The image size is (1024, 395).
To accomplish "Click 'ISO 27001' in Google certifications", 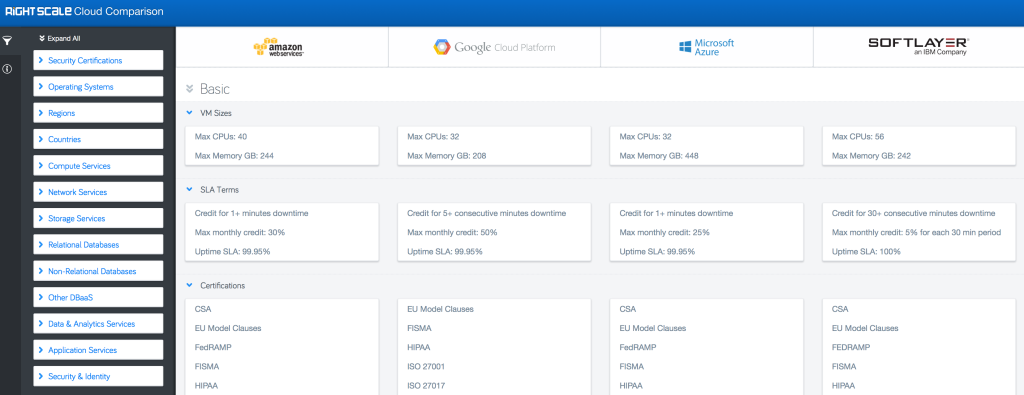I will (x=426, y=366).
